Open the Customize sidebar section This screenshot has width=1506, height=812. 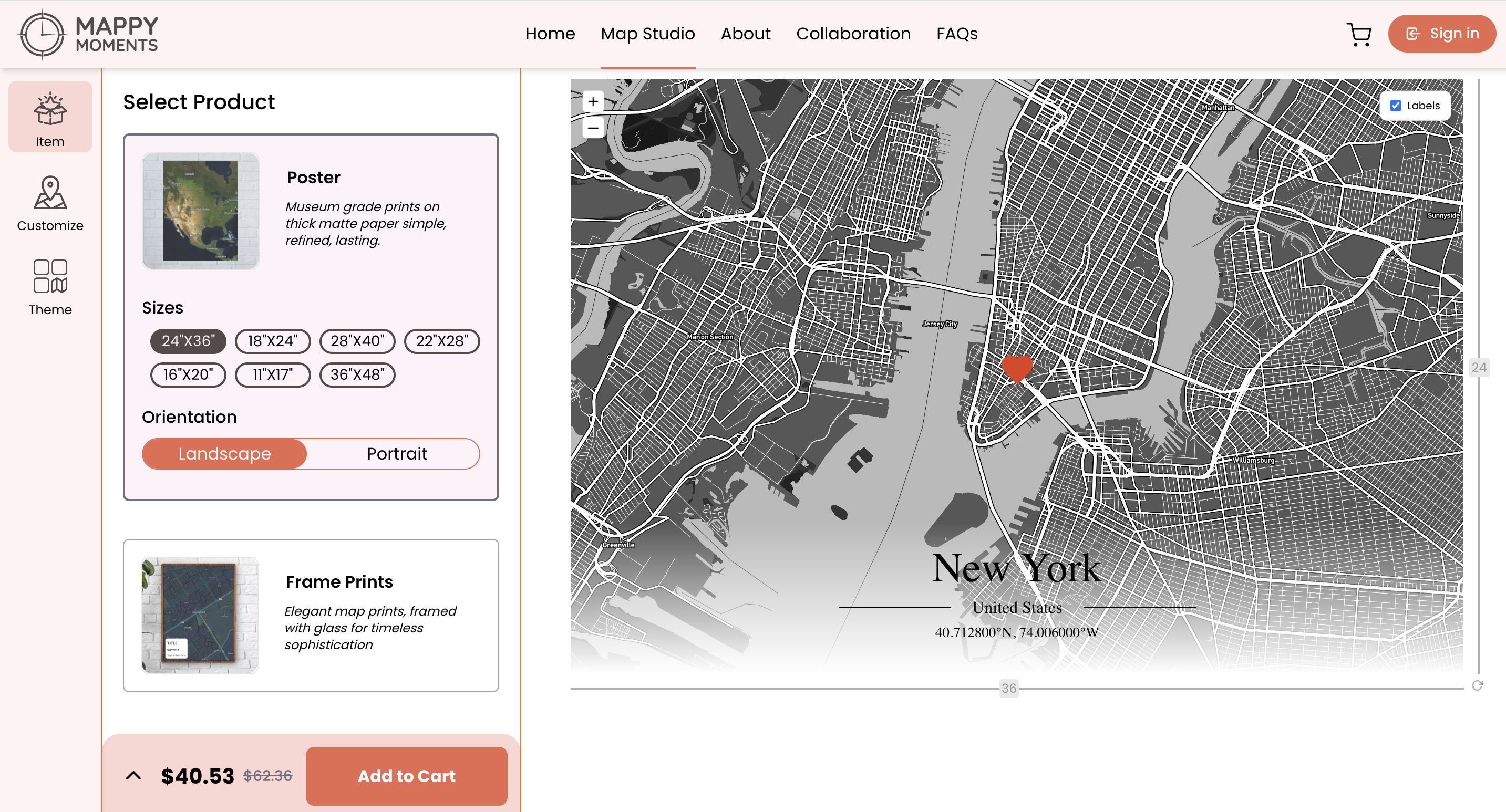pyautogui.click(x=50, y=203)
